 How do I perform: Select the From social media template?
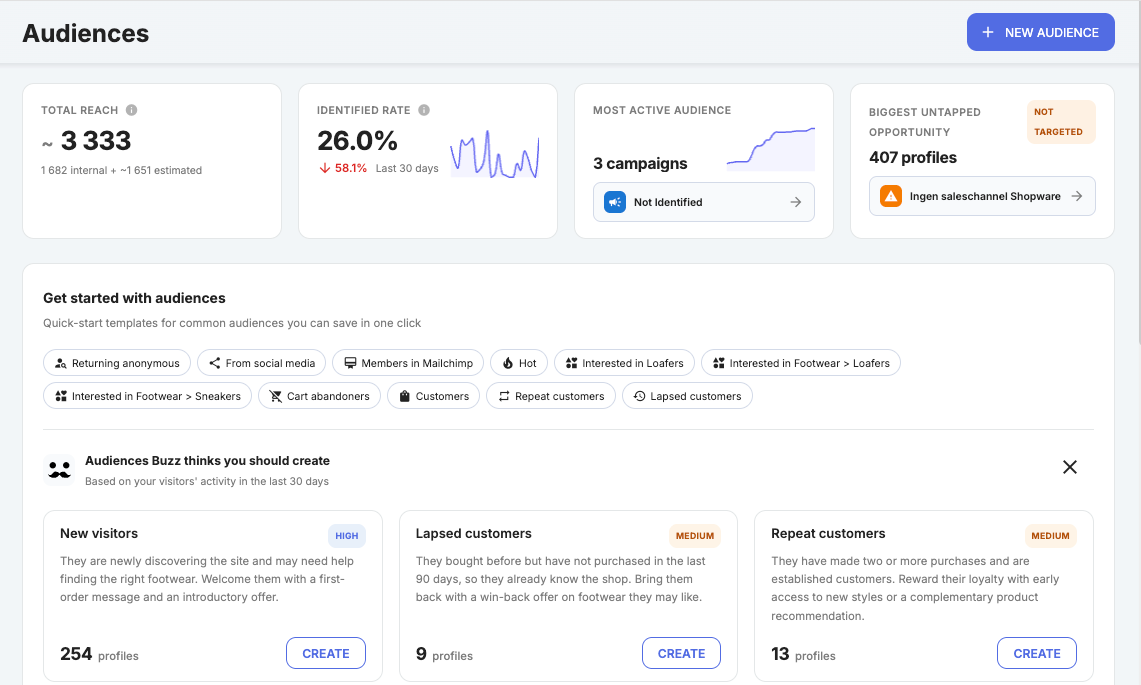tap(261, 363)
